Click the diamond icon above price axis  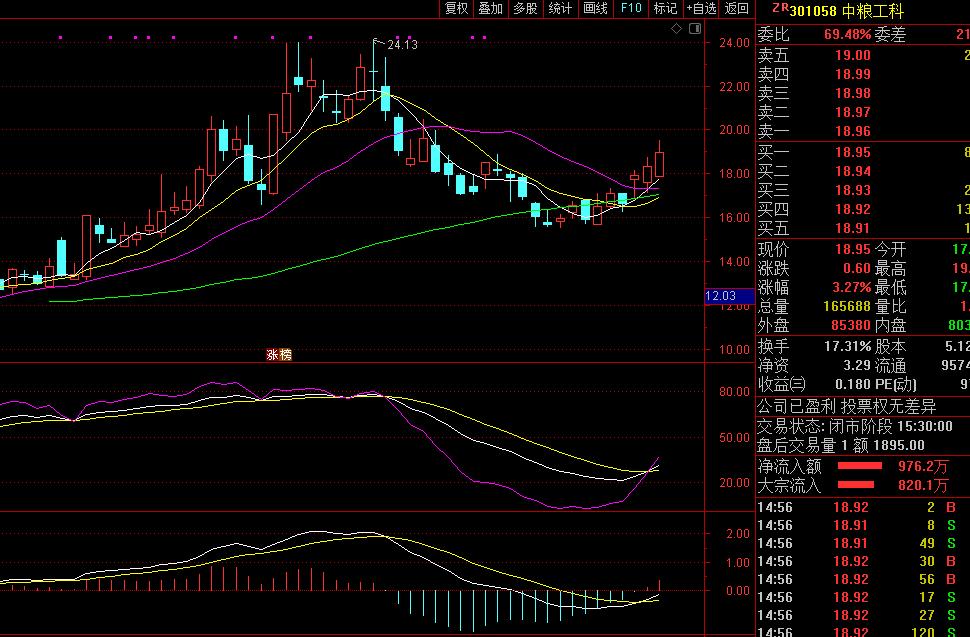(x=676, y=30)
